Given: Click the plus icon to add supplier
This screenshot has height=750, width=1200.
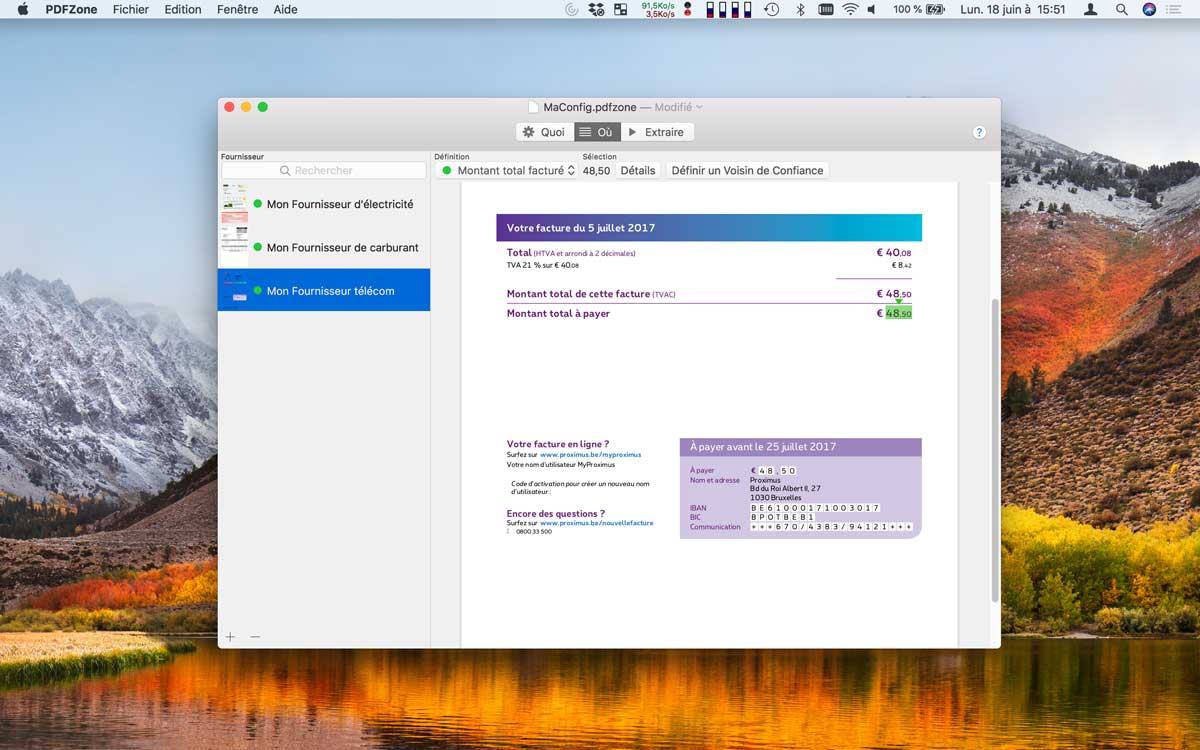Looking at the screenshot, I should tap(230, 637).
